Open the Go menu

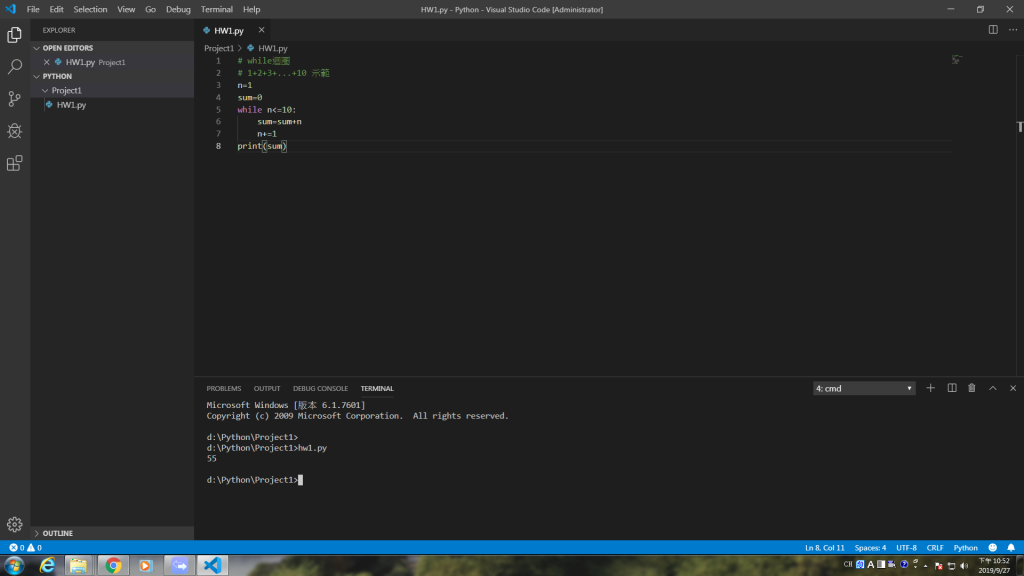(150, 9)
